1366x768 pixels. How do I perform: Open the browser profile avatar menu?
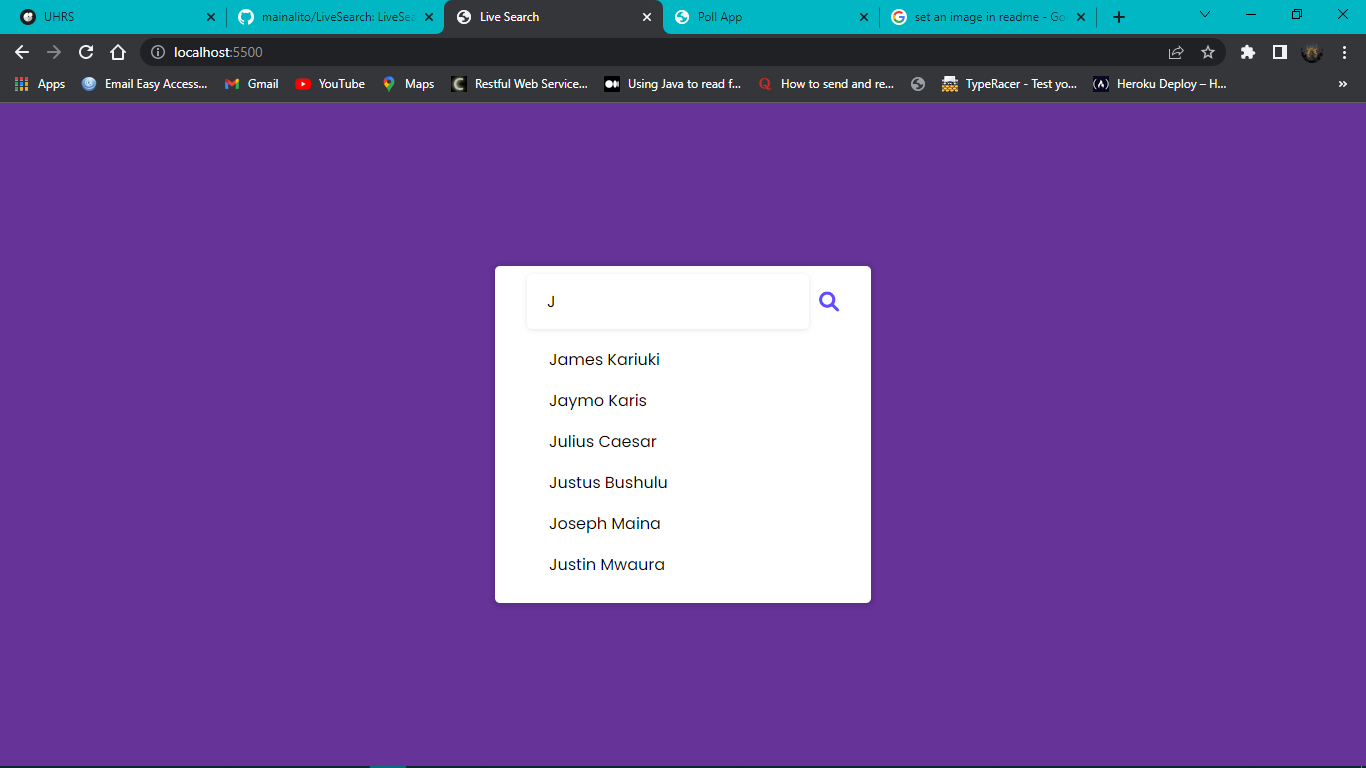(x=1311, y=51)
